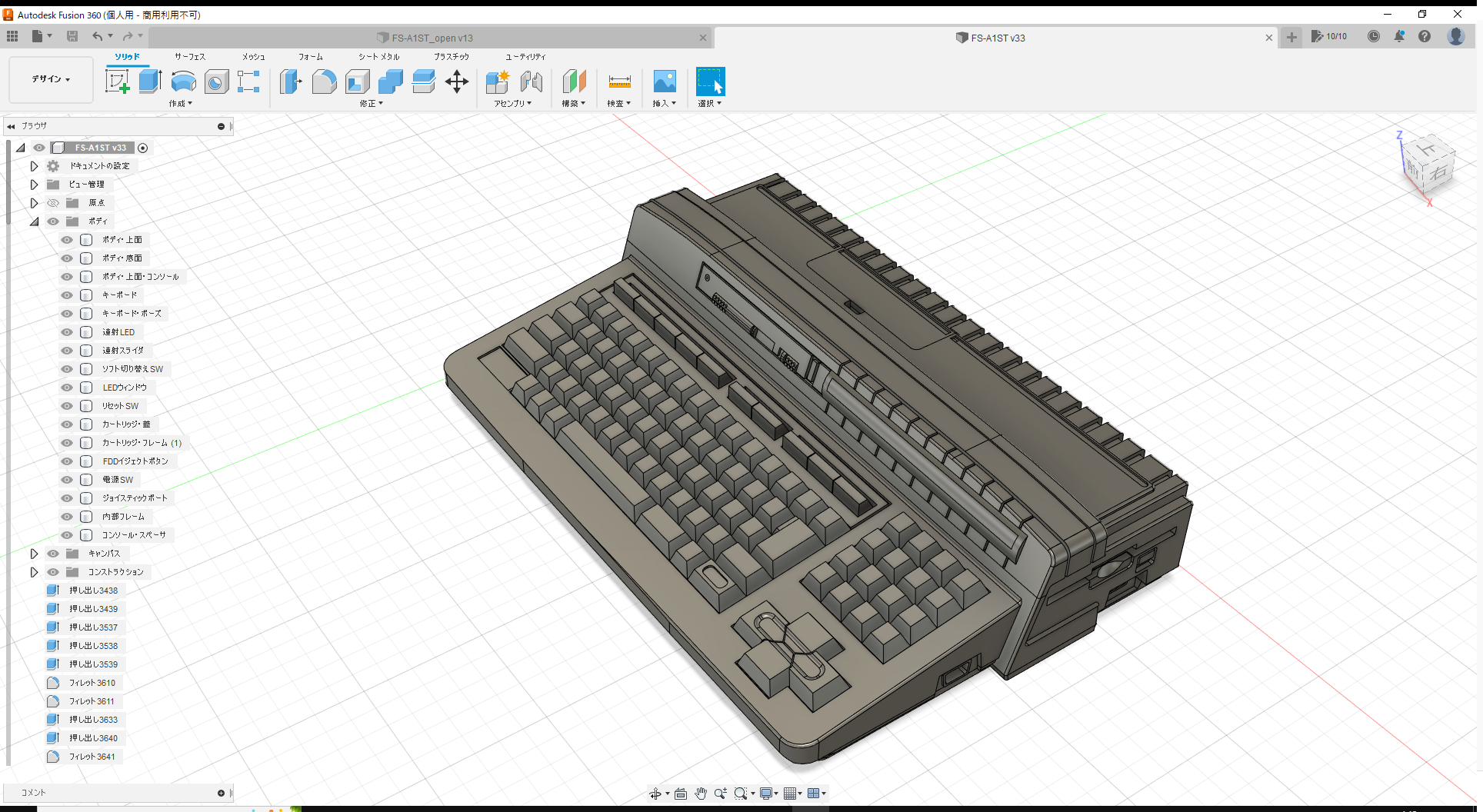The height and width of the screenshot is (812, 1483).
Task: Open the Fillet tool
Action: (324, 82)
